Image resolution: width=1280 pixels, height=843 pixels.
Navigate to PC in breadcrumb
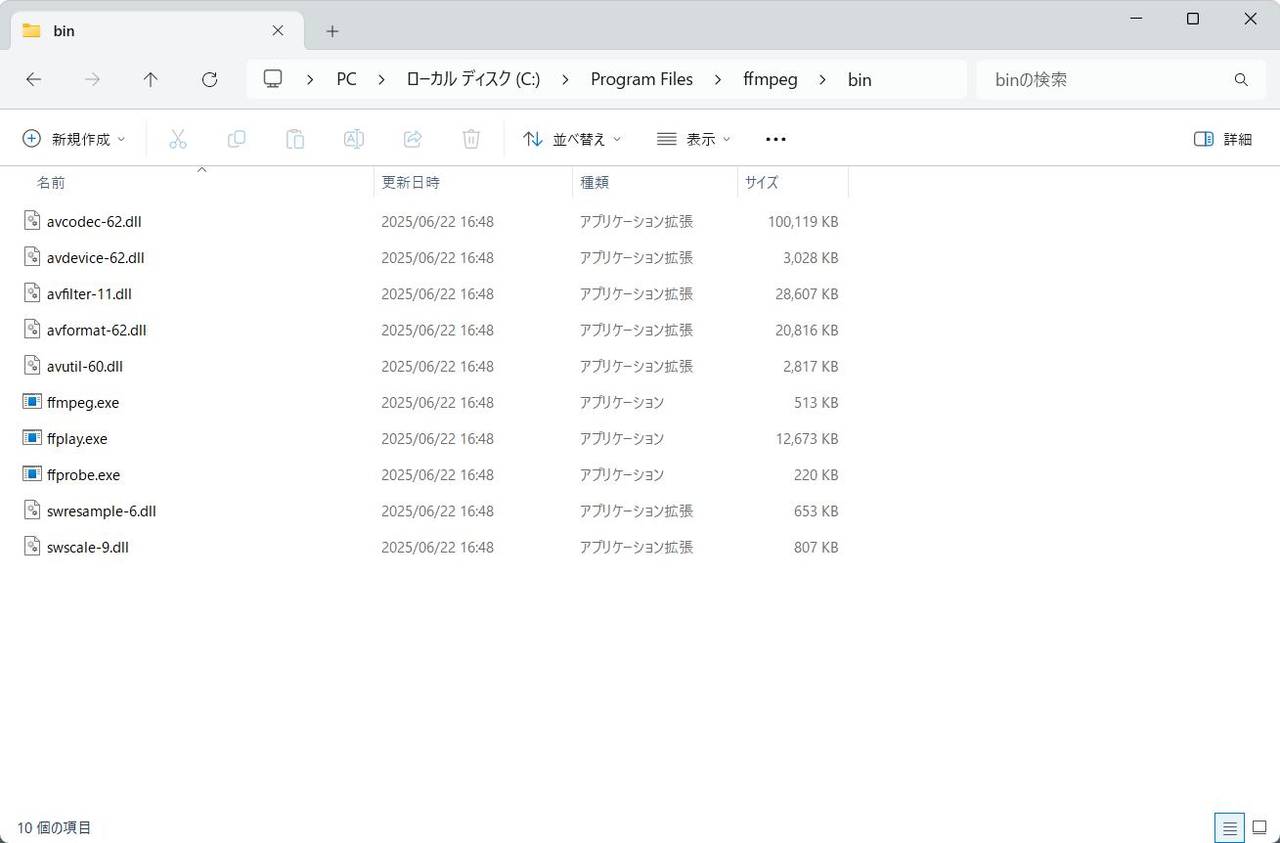346,79
